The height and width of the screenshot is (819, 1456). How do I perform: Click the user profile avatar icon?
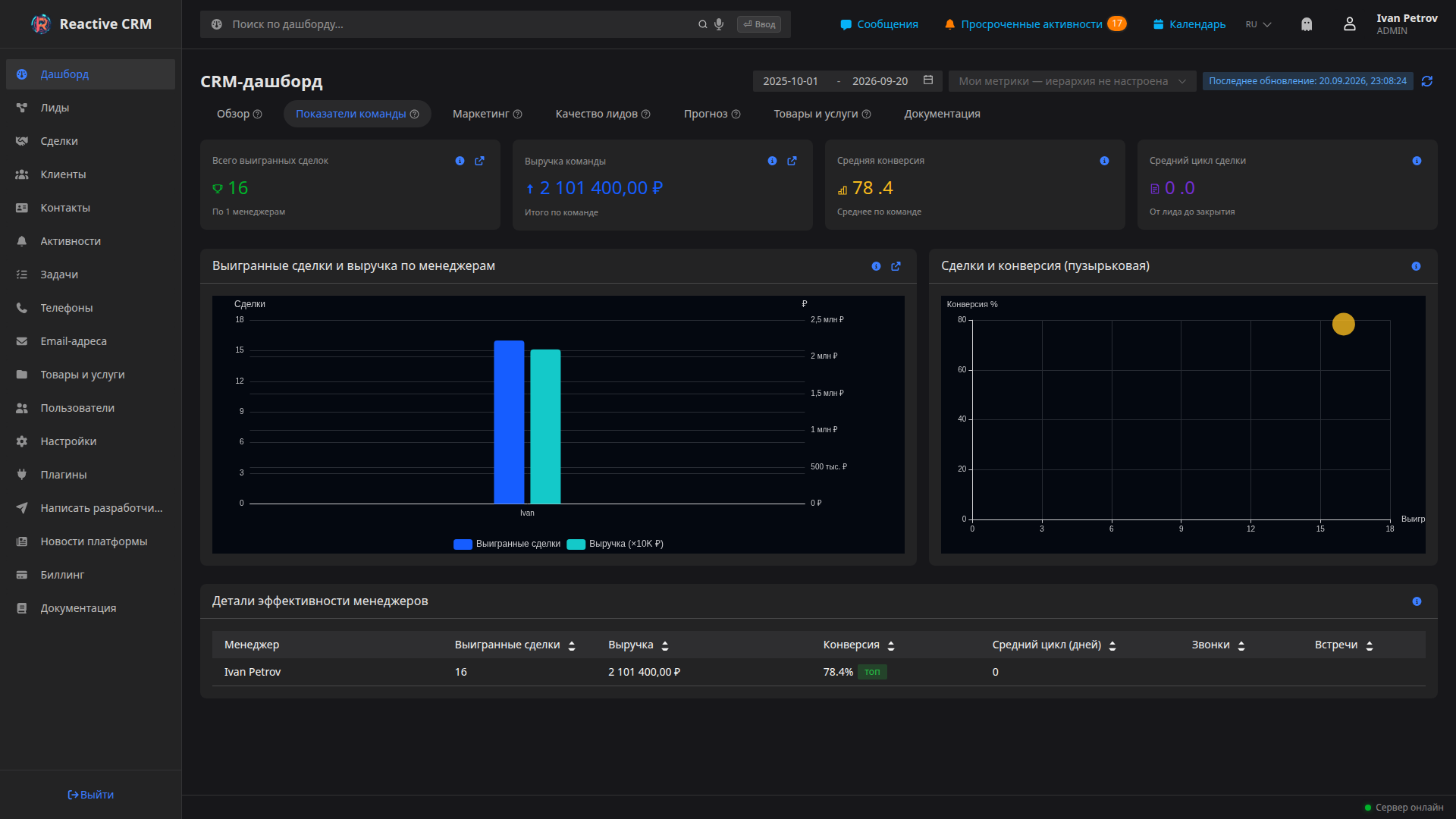pyautogui.click(x=1350, y=24)
